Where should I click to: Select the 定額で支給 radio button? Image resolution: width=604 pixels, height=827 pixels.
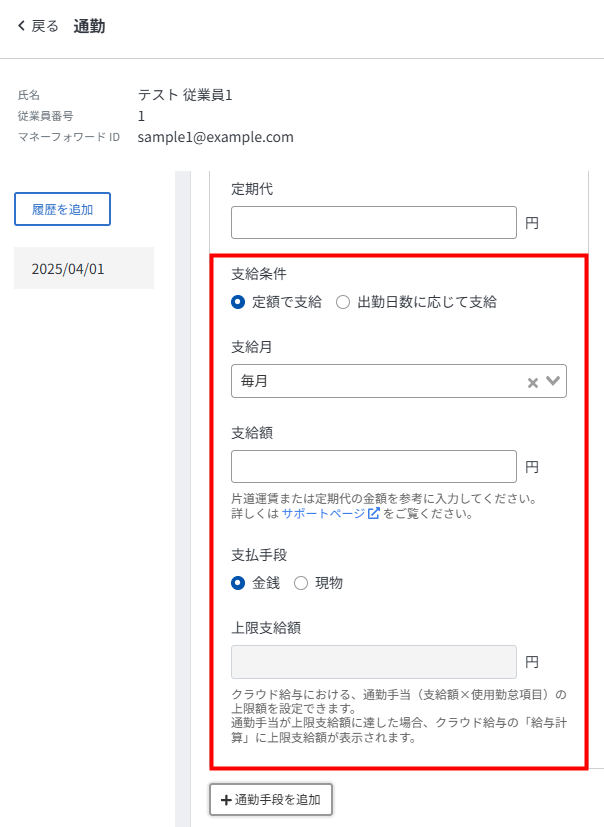[x=238, y=301]
